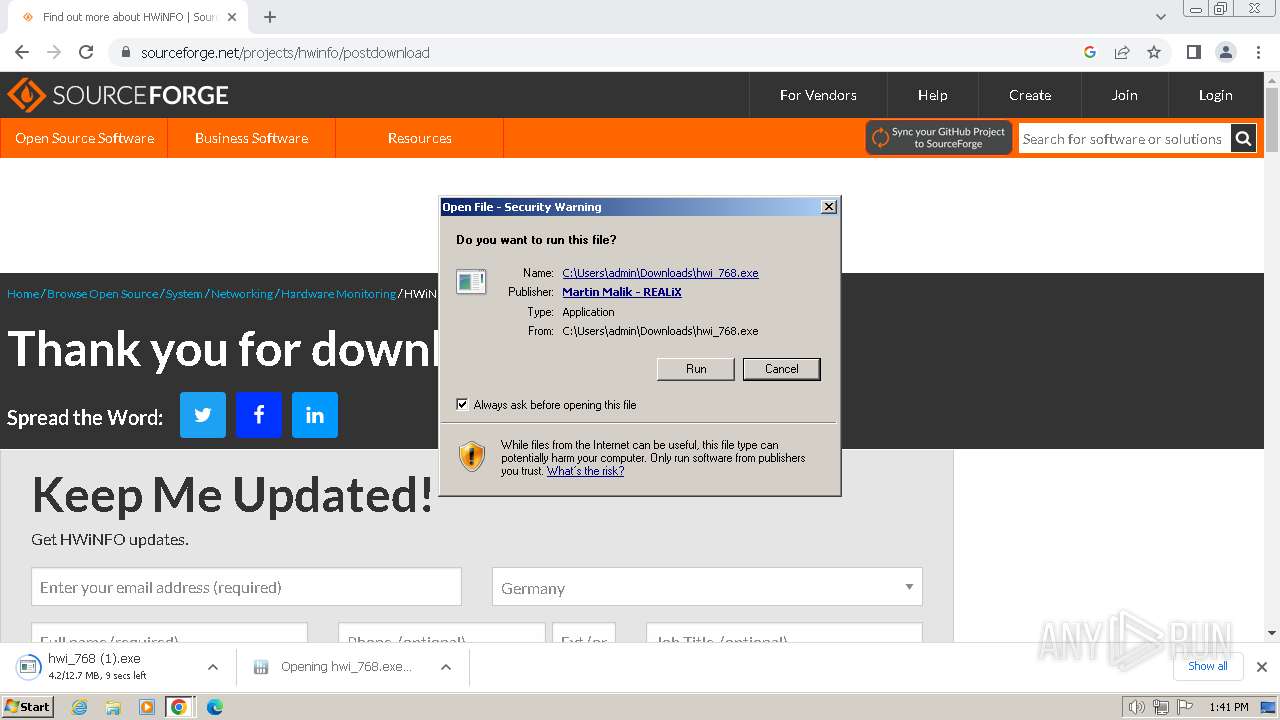Open the For Vendors menu
The image size is (1280, 720).
pos(818,95)
